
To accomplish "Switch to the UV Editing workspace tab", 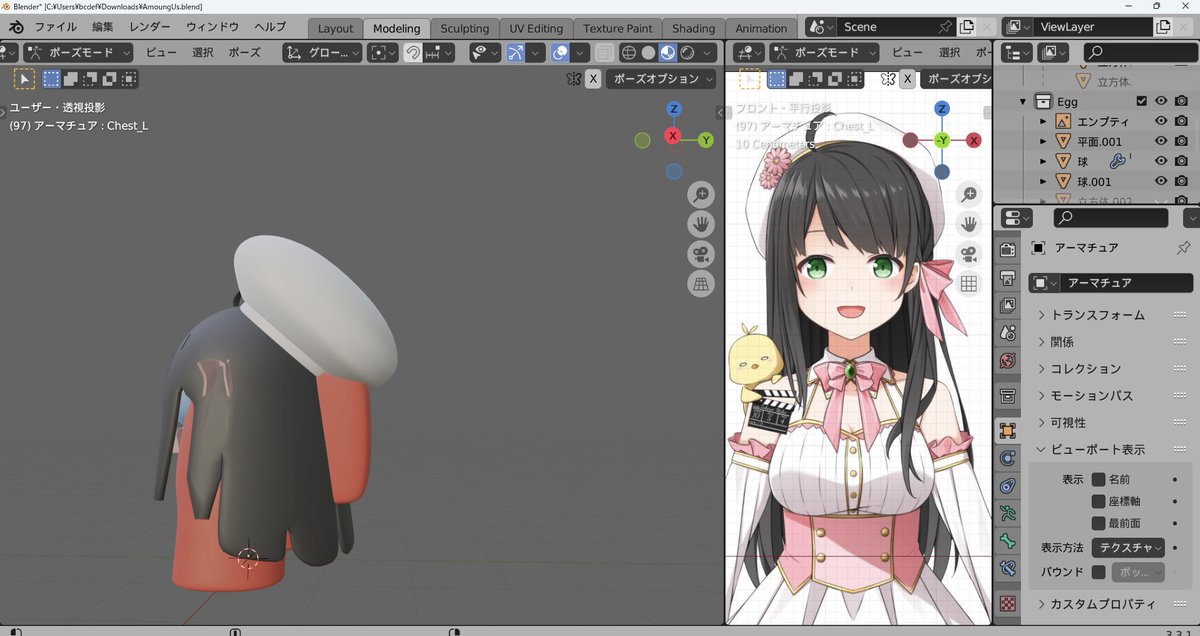I will [x=536, y=28].
